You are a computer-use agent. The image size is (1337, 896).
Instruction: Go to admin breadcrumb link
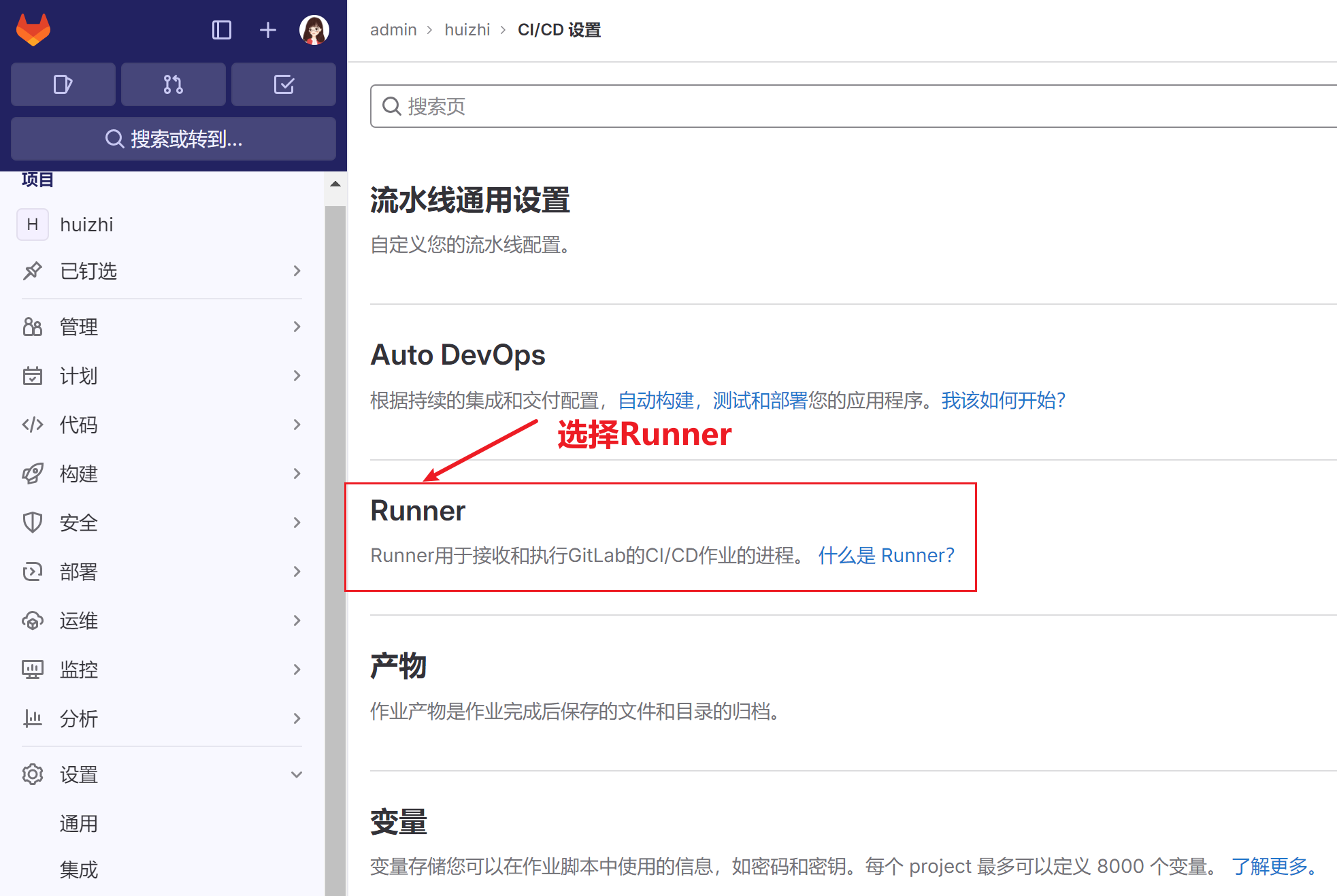coord(393,30)
